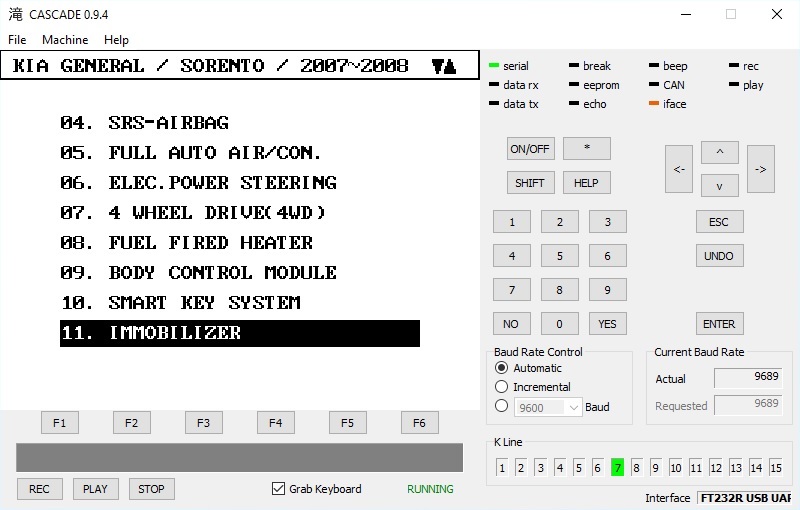Click the REC recording button
This screenshot has height=510, width=800.
point(39,489)
